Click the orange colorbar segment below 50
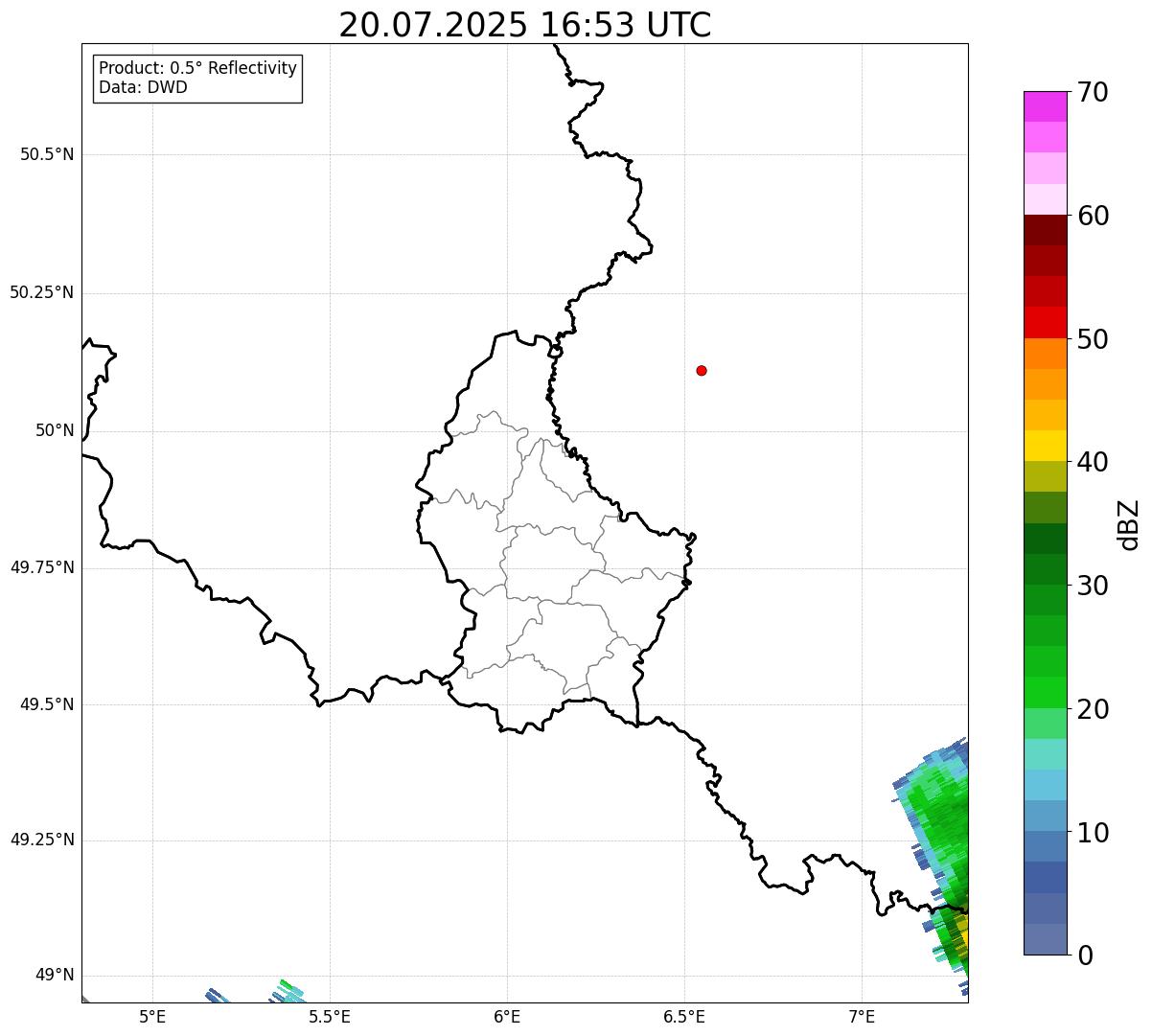This screenshot has width=1152, height=1036. click(x=1046, y=354)
